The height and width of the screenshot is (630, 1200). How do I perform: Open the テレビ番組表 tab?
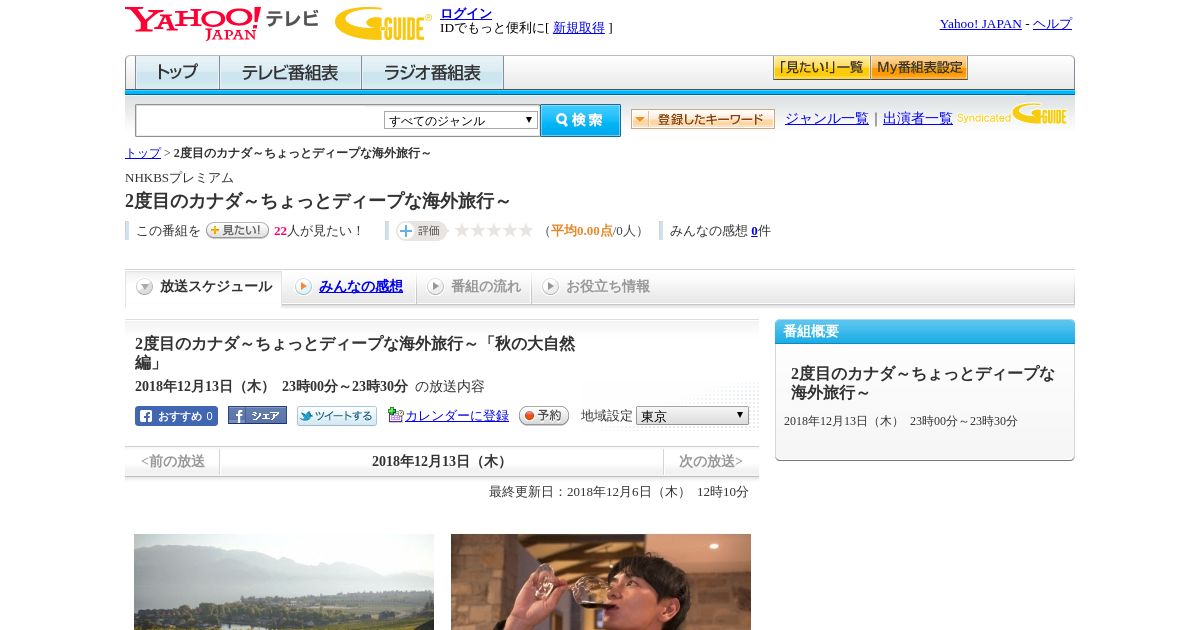click(290, 73)
